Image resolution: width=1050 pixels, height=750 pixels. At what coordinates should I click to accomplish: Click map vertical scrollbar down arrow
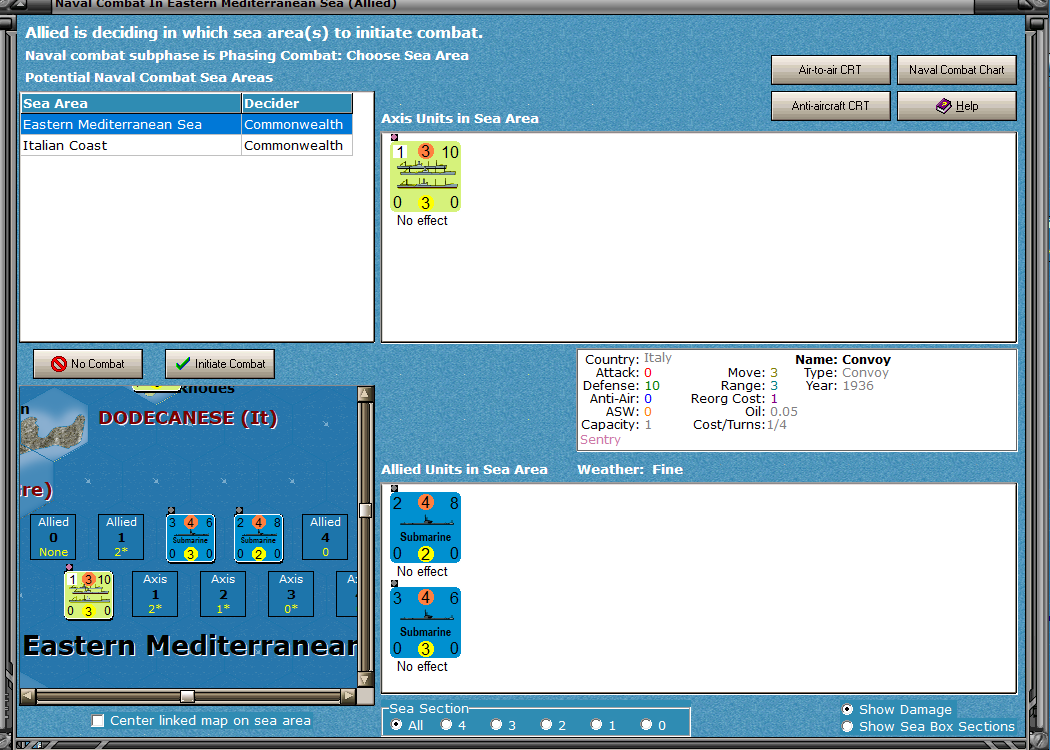[x=365, y=679]
